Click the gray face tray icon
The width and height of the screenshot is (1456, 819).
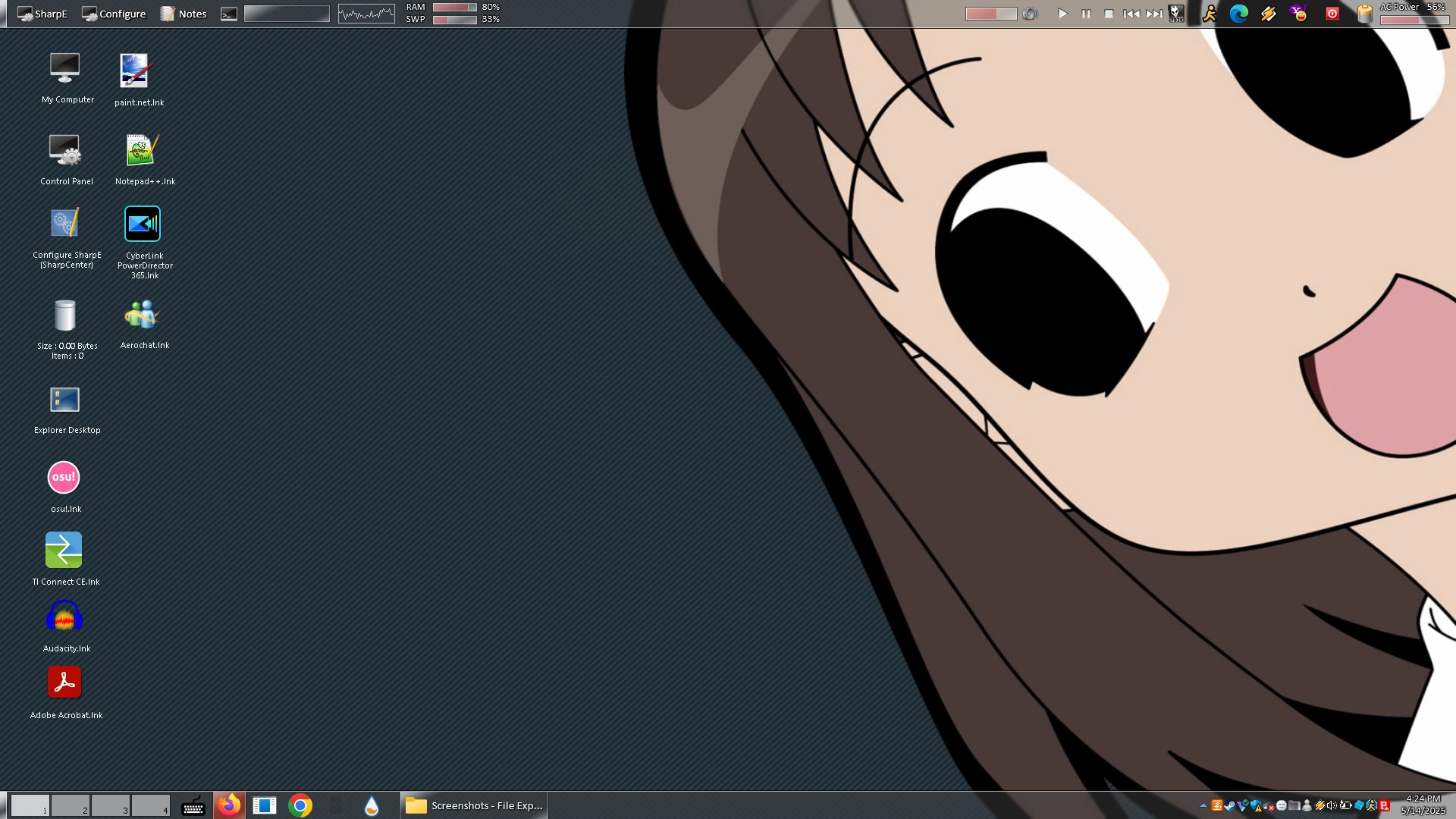[x=1282, y=805]
